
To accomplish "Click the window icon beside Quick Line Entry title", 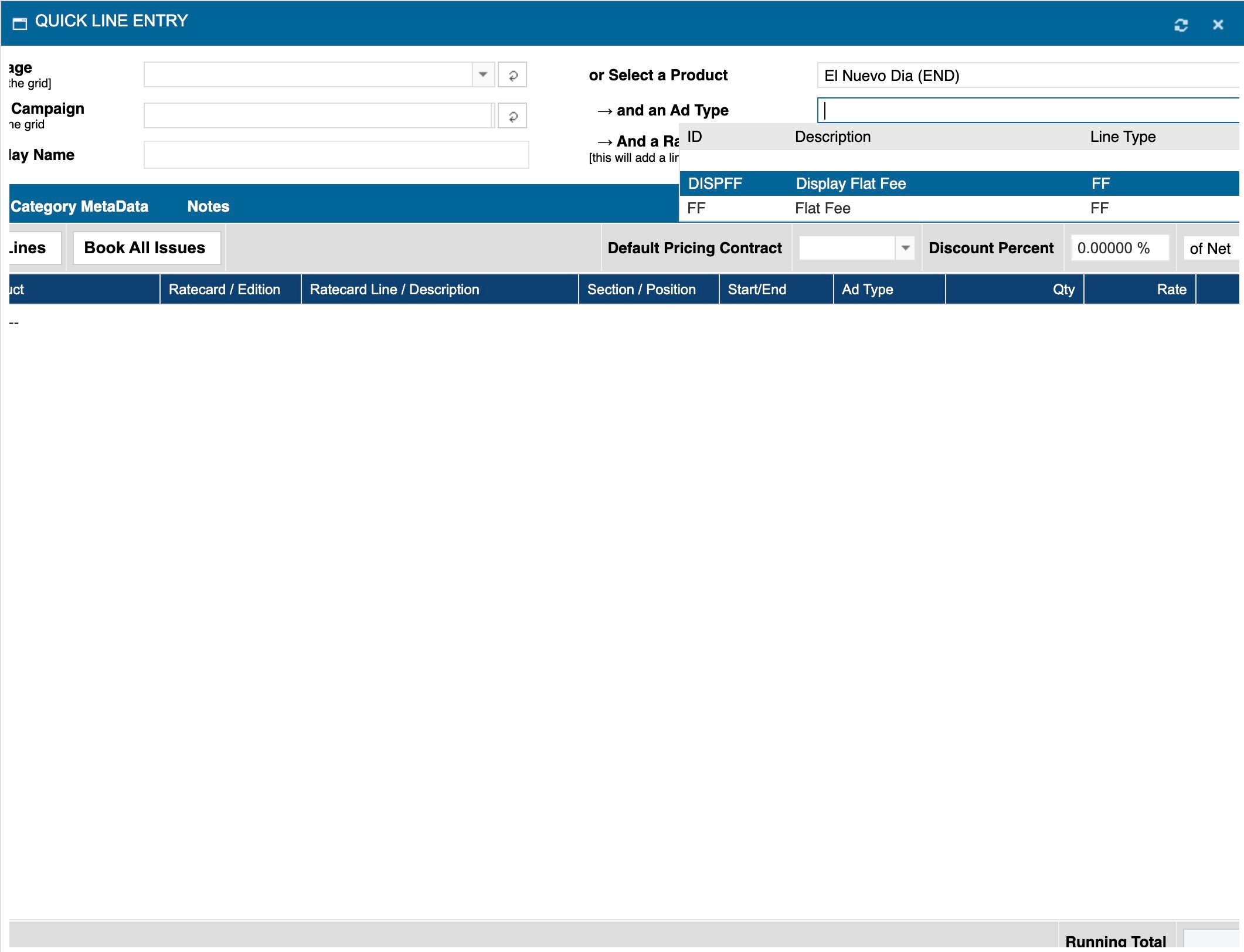I will click(x=20, y=23).
